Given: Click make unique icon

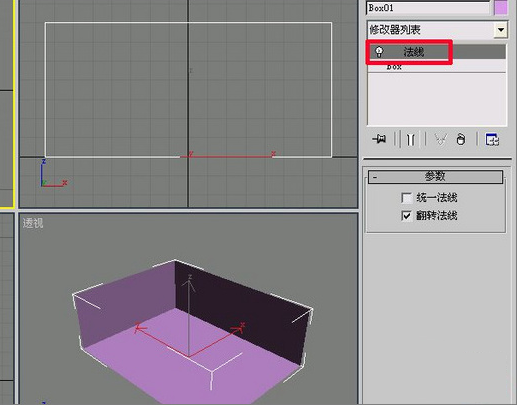Looking at the screenshot, I should 441,139.
